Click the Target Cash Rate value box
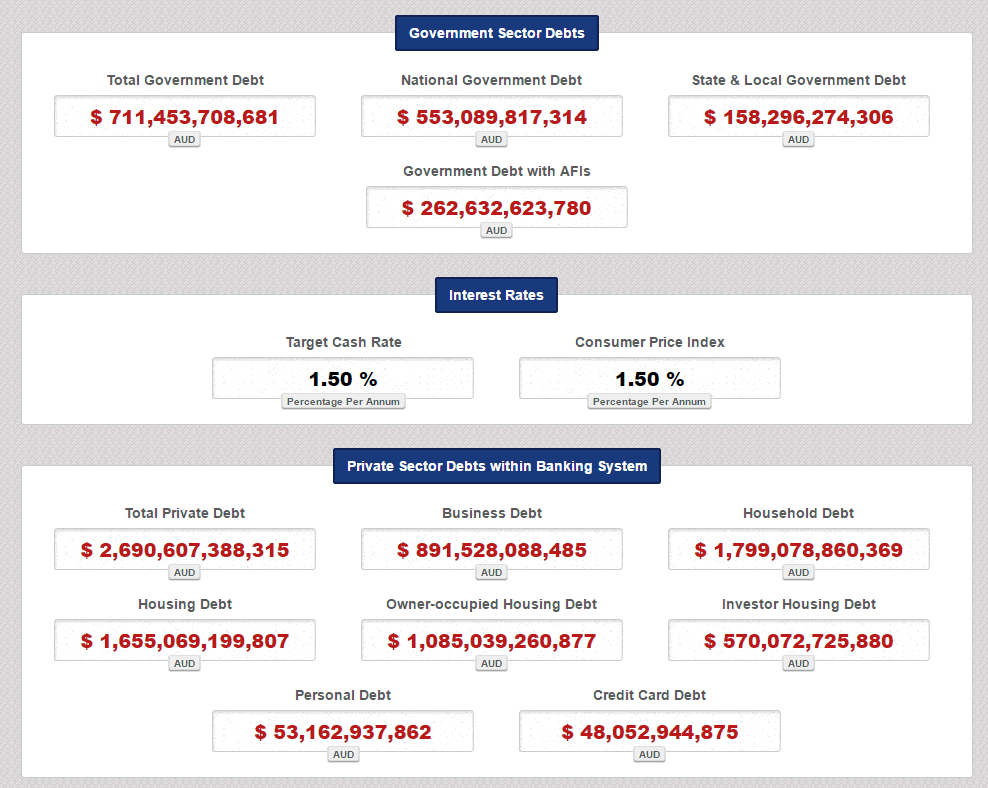This screenshot has width=988, height=788. 343,379
